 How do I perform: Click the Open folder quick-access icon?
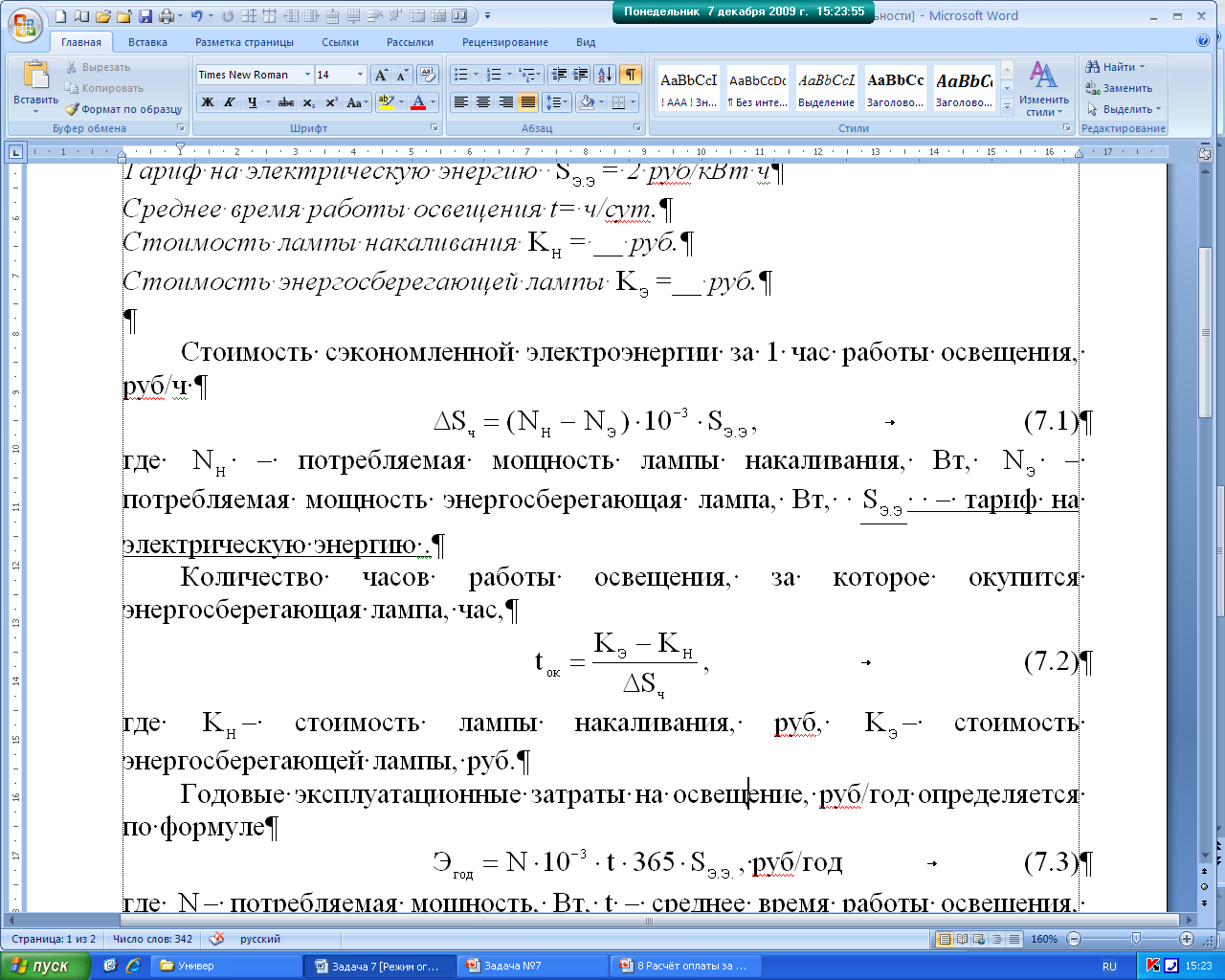click(103, 16)
